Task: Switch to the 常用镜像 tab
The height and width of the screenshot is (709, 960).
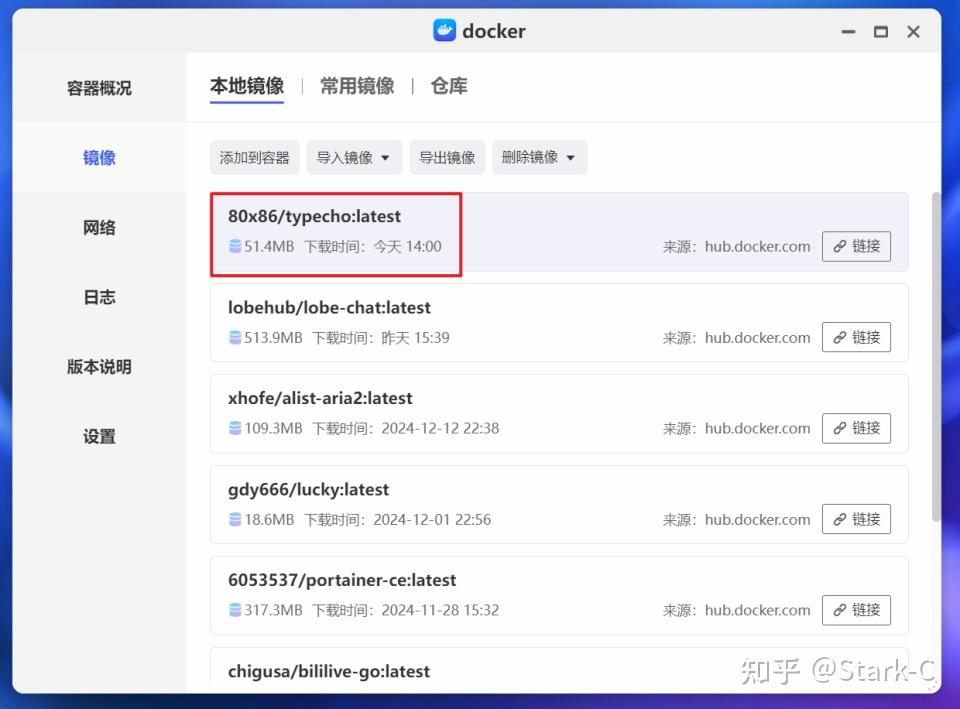Action: coord(356,86)
